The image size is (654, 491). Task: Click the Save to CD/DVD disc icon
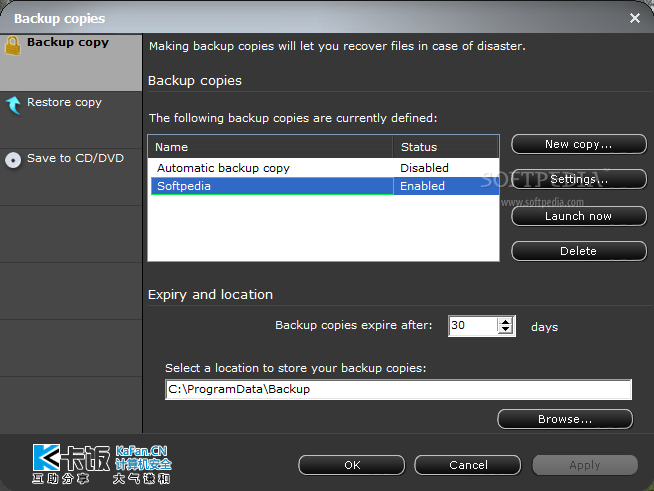pyautogui.click(x=13, y=160)
